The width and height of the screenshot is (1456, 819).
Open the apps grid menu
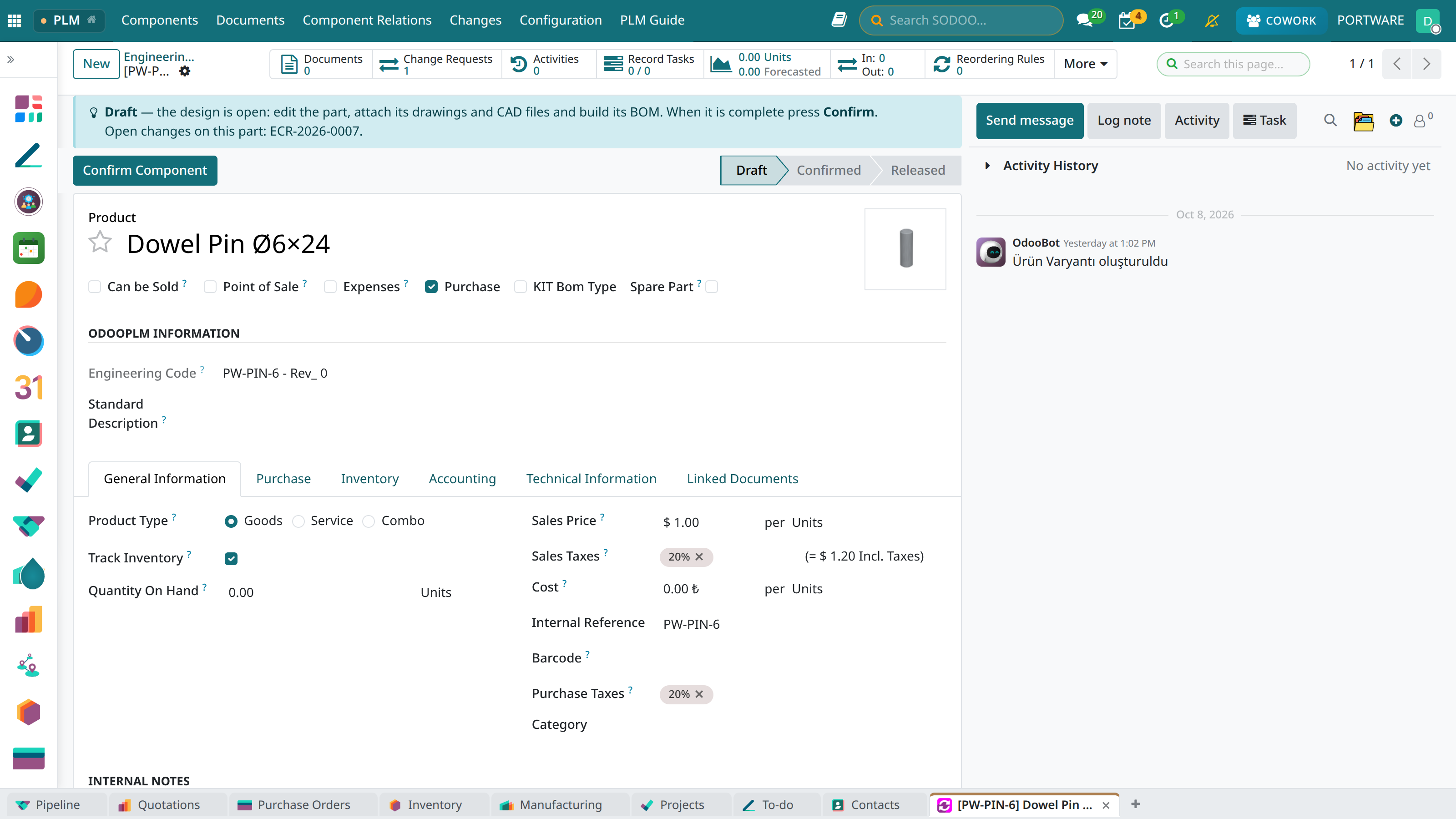click(x=15, y=20)
